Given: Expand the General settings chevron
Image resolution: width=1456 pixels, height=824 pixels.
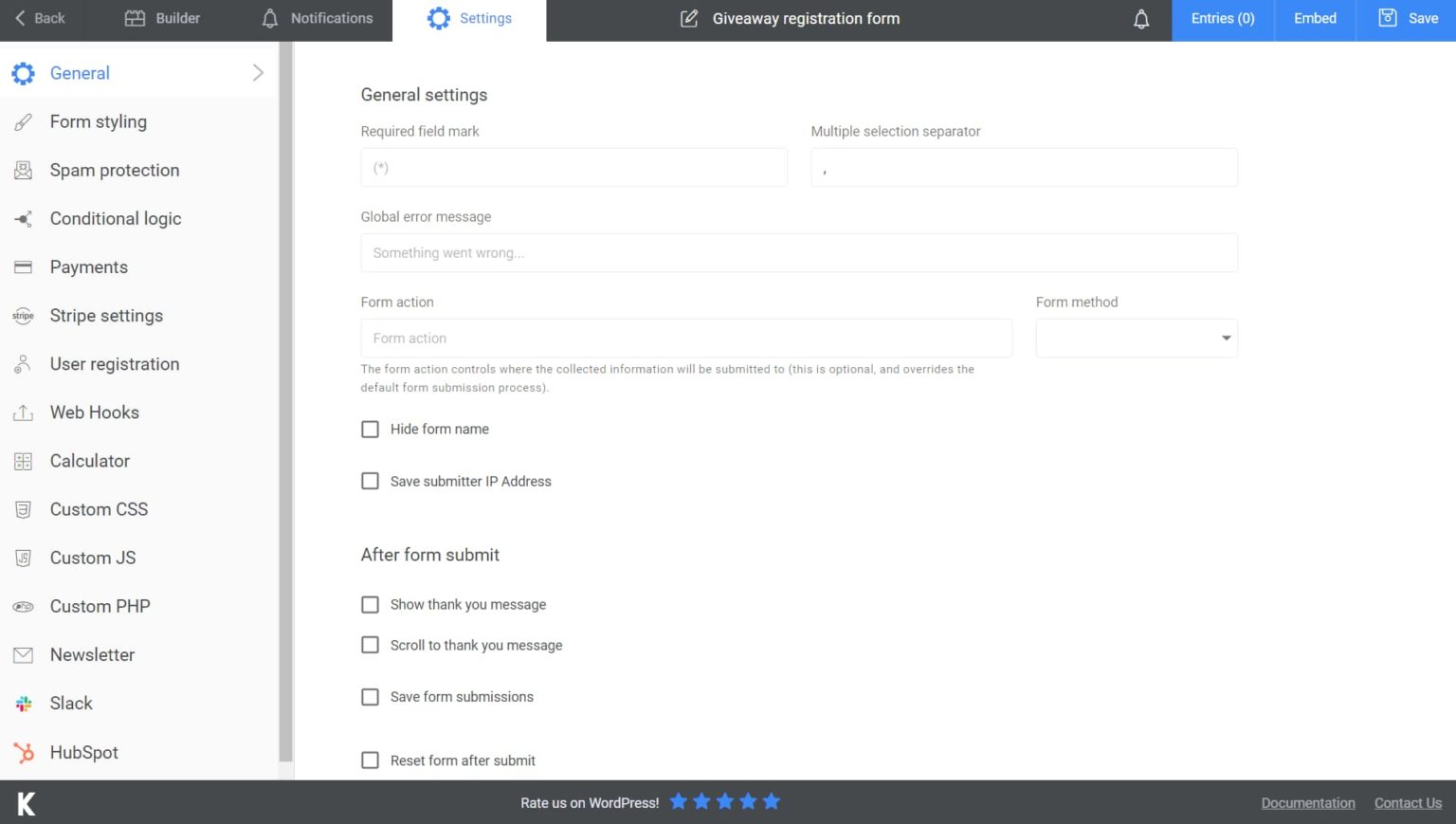Looking at the screenshot, I should 257,71.
